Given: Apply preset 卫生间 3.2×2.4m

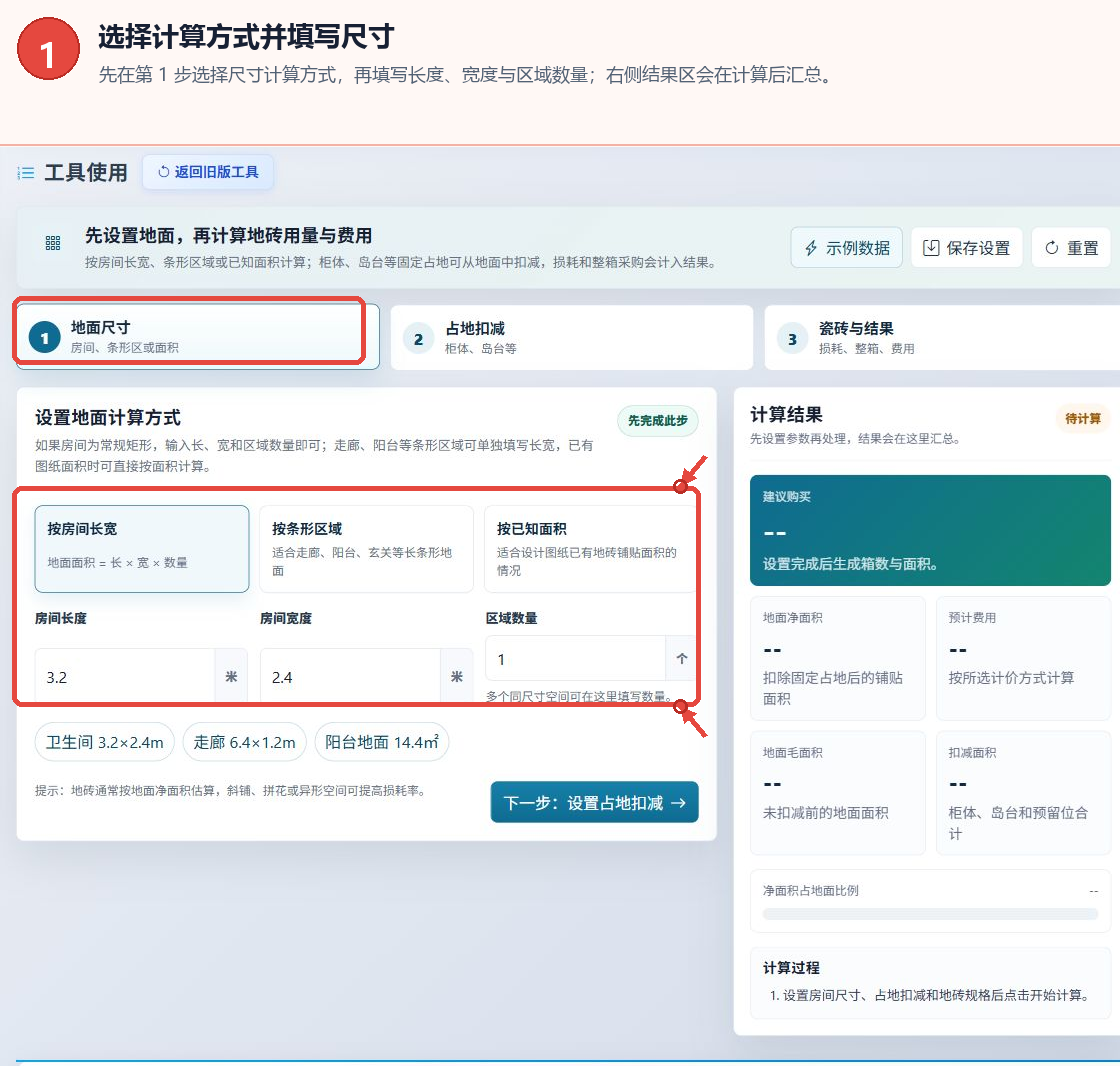Looking at the screenshot, I should coord(105,742).
